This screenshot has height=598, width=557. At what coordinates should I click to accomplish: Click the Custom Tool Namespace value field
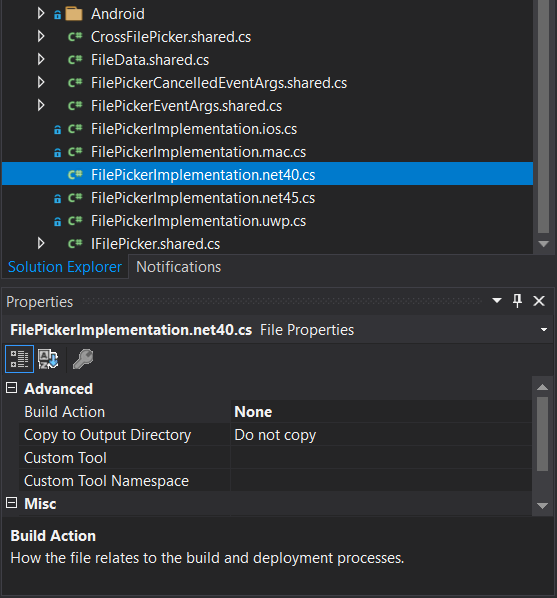(381, 481)
